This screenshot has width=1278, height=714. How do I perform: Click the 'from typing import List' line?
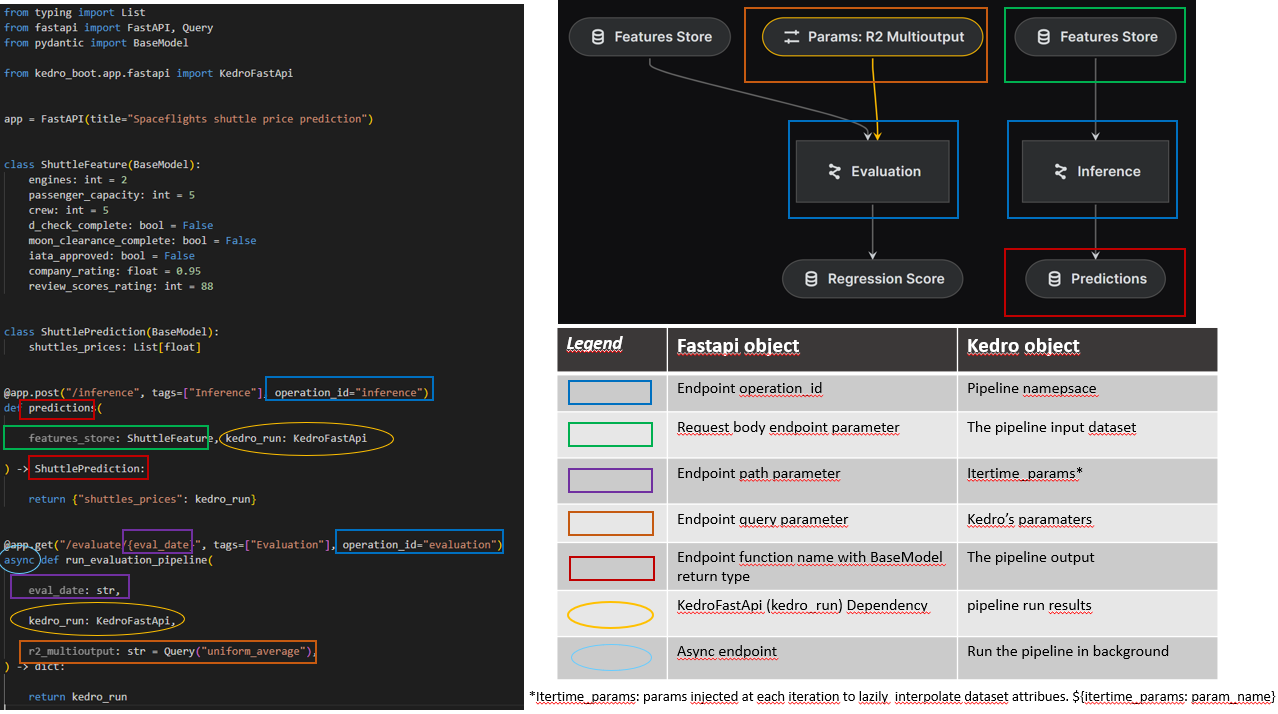pos(74,13)
